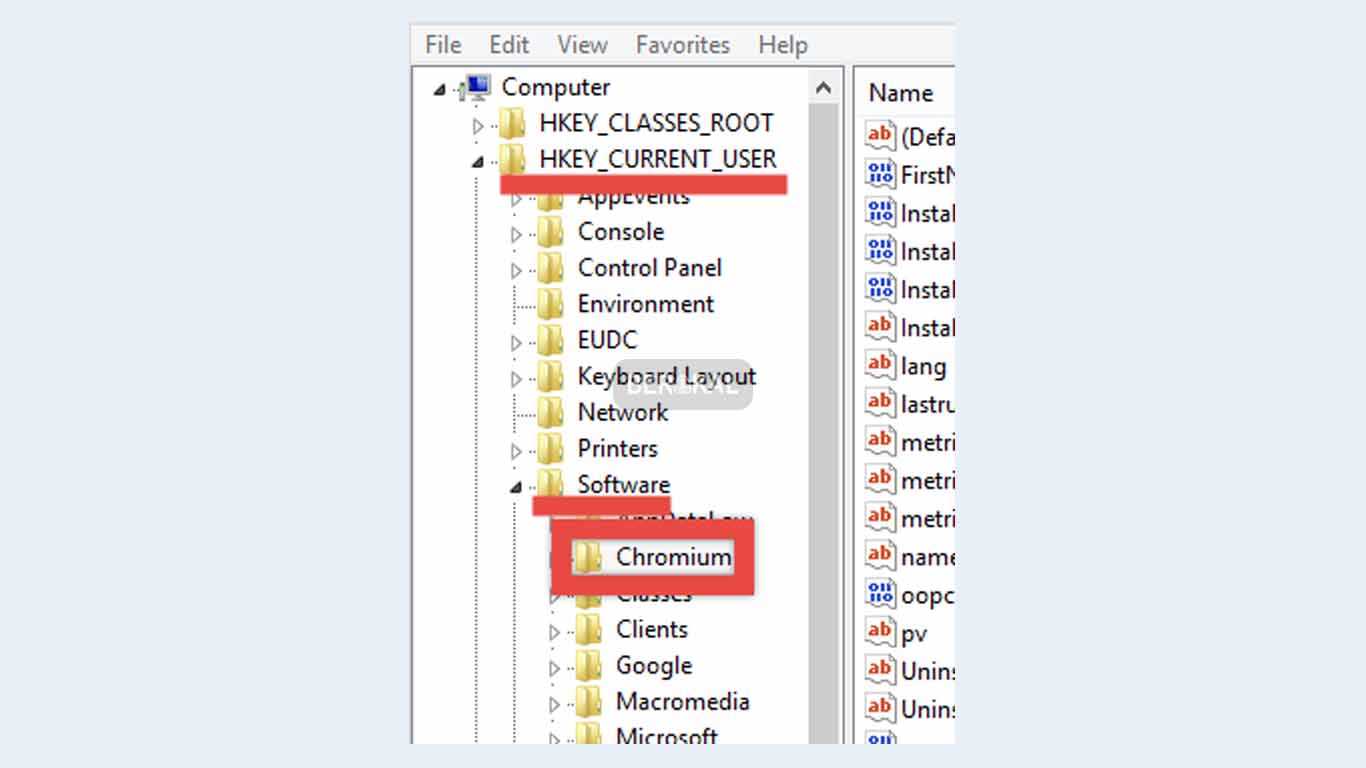This screenshot has height=768, width=1366.
Task: Open the Help menu
Action: (x=783, y=45)
